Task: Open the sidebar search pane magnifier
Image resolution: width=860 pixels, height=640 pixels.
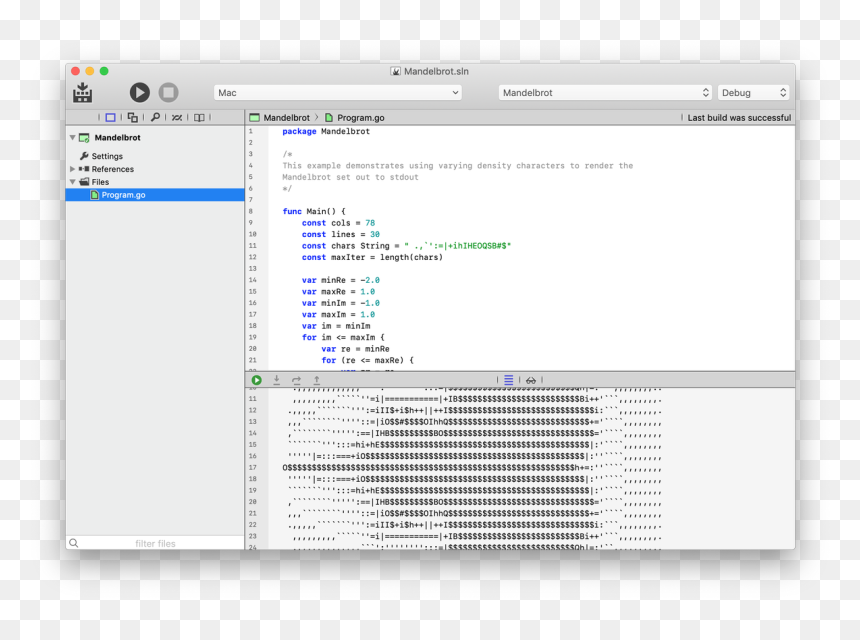Action: tap(155, 117)
